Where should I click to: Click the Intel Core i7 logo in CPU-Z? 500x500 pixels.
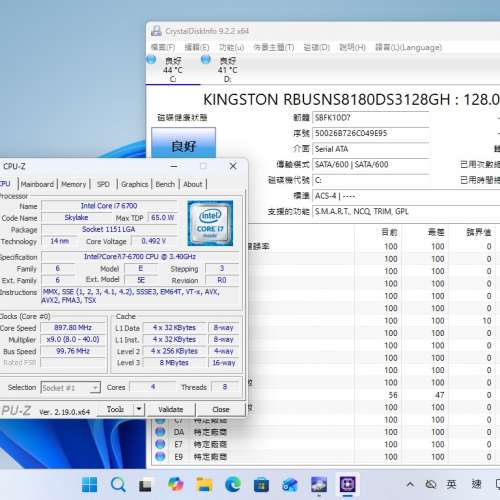tap(210, 223)
